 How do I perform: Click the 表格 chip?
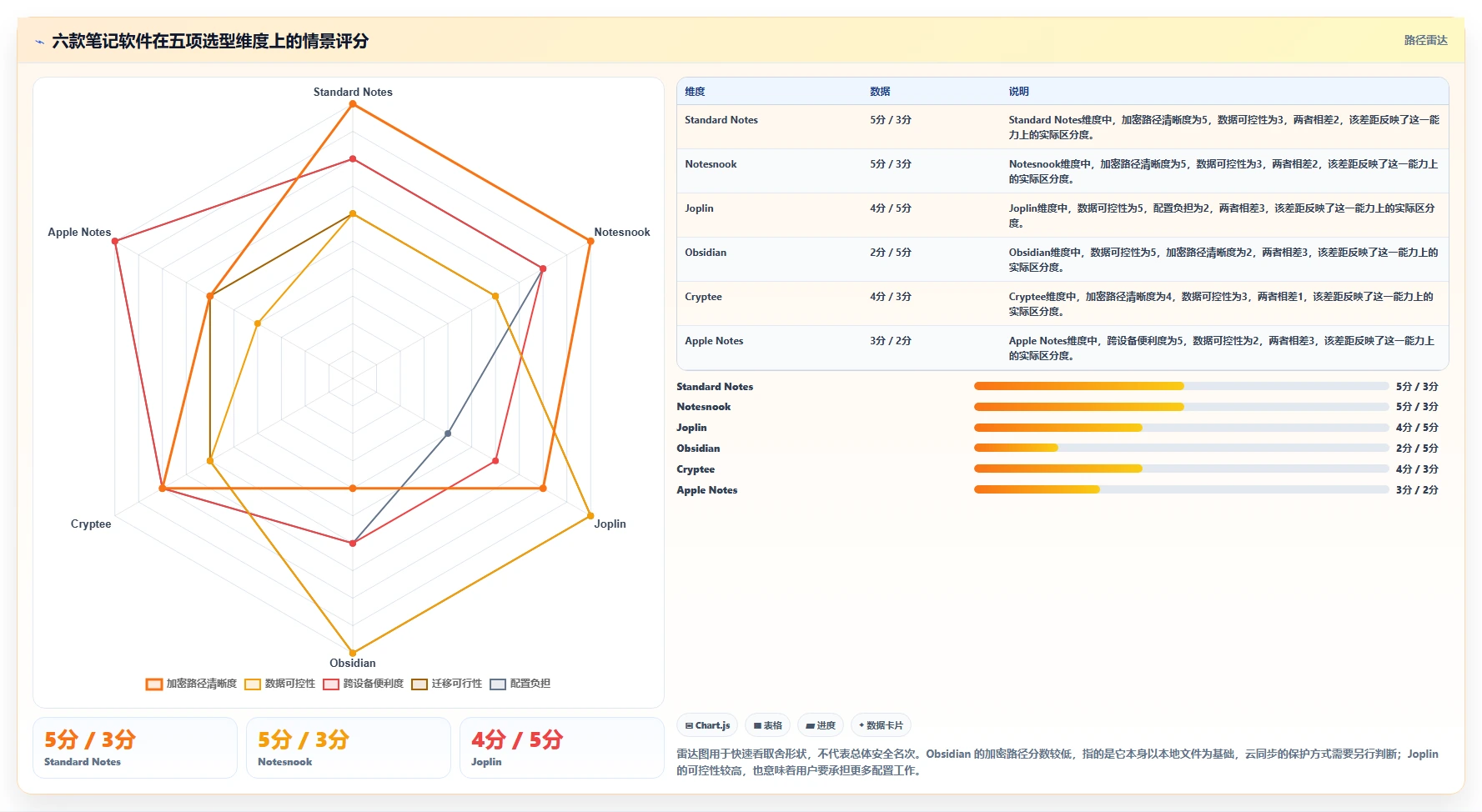tap(767, 725)
